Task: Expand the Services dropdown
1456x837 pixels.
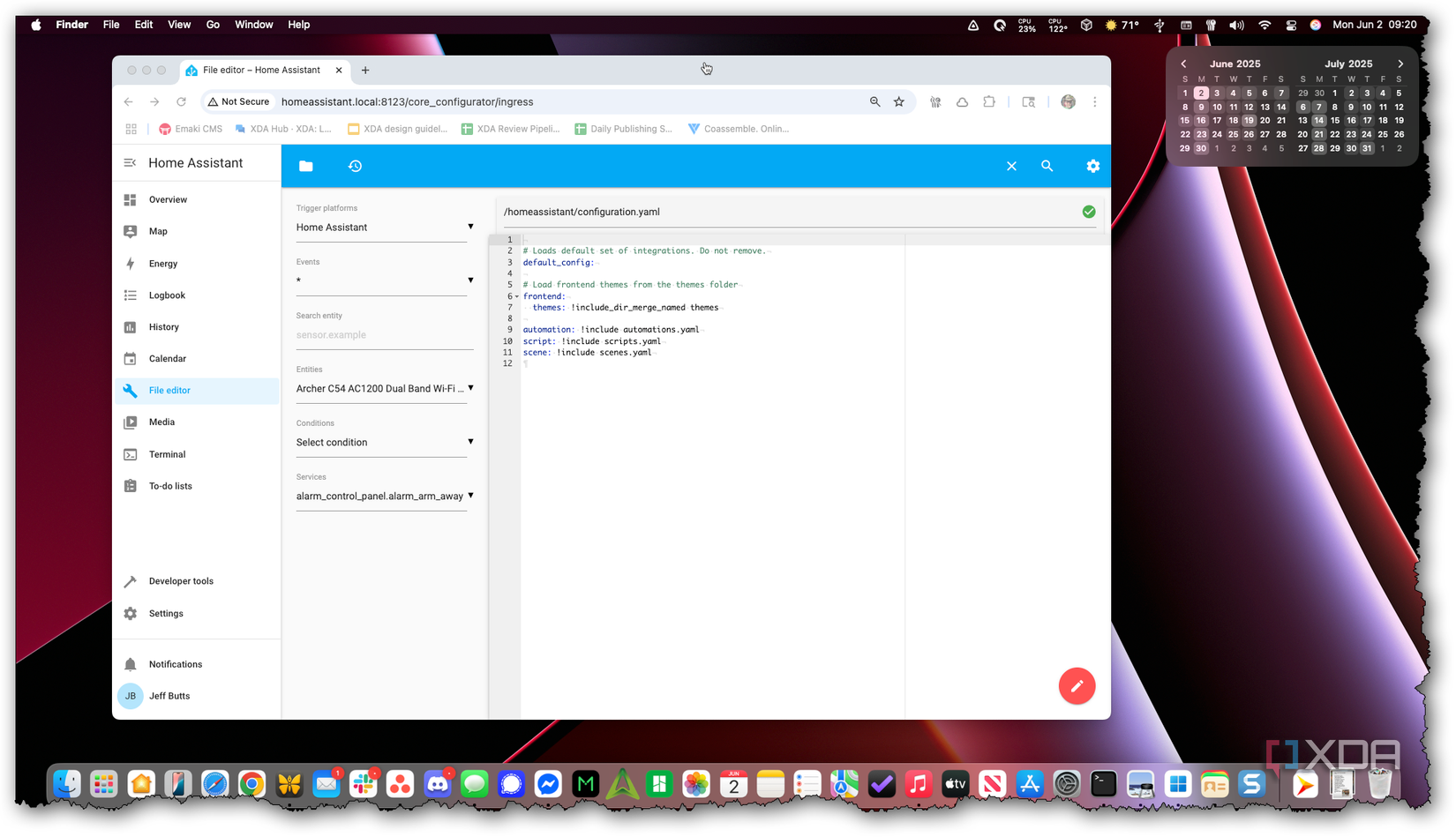Action: tap(385, 497)
